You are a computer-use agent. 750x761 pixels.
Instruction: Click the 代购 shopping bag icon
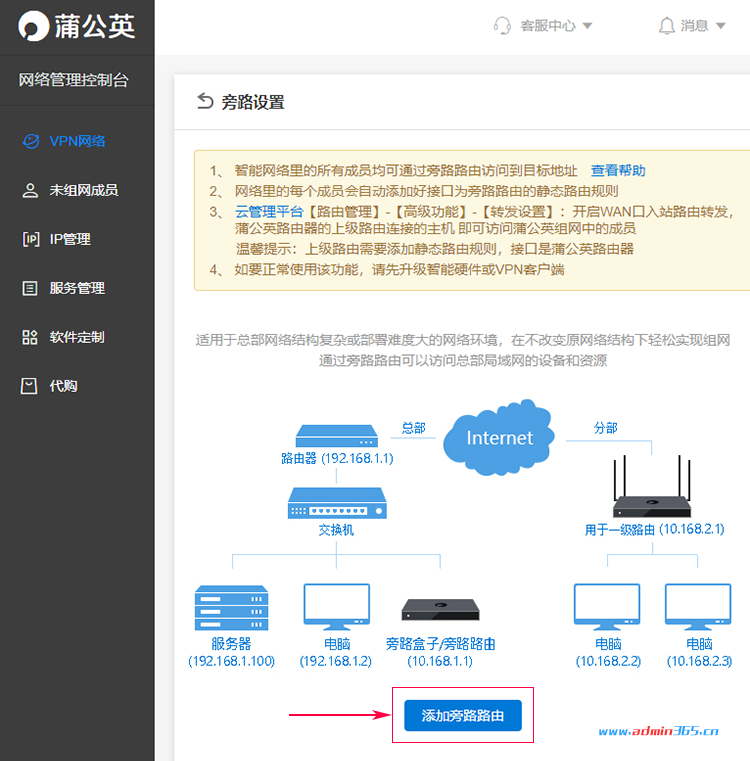coord(29,386)
